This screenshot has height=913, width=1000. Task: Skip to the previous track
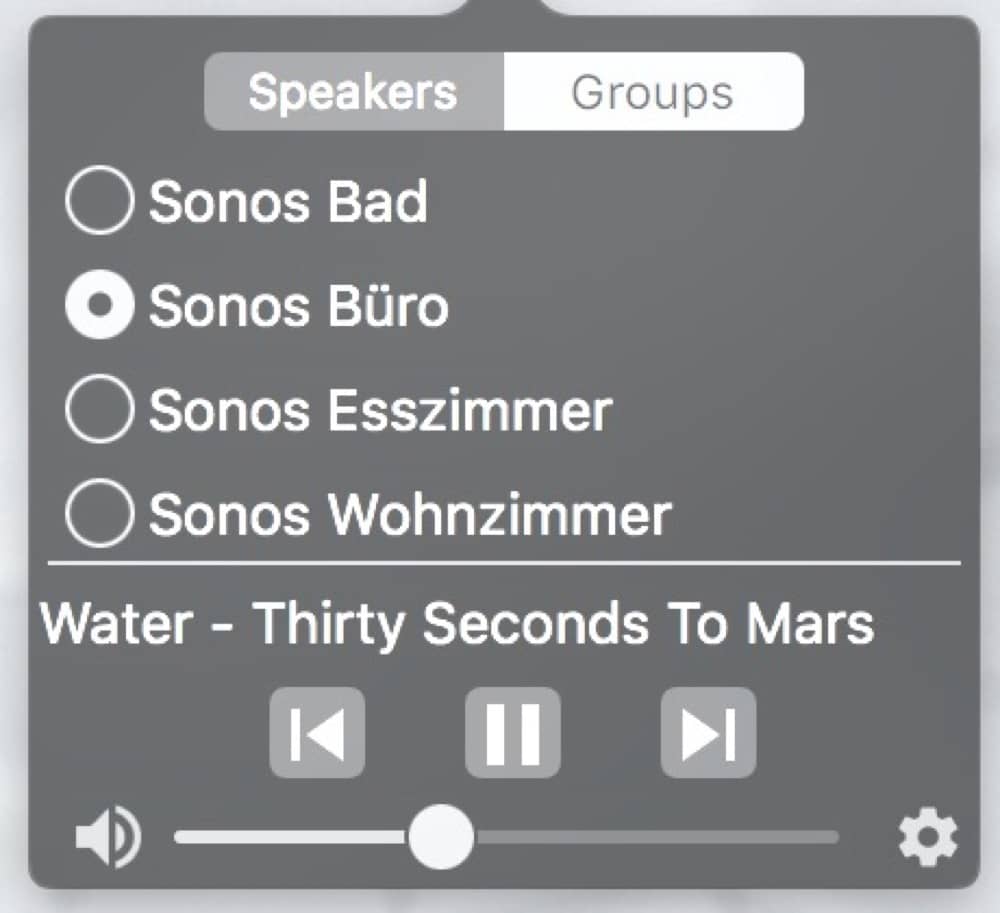click(x=317, y=733)
